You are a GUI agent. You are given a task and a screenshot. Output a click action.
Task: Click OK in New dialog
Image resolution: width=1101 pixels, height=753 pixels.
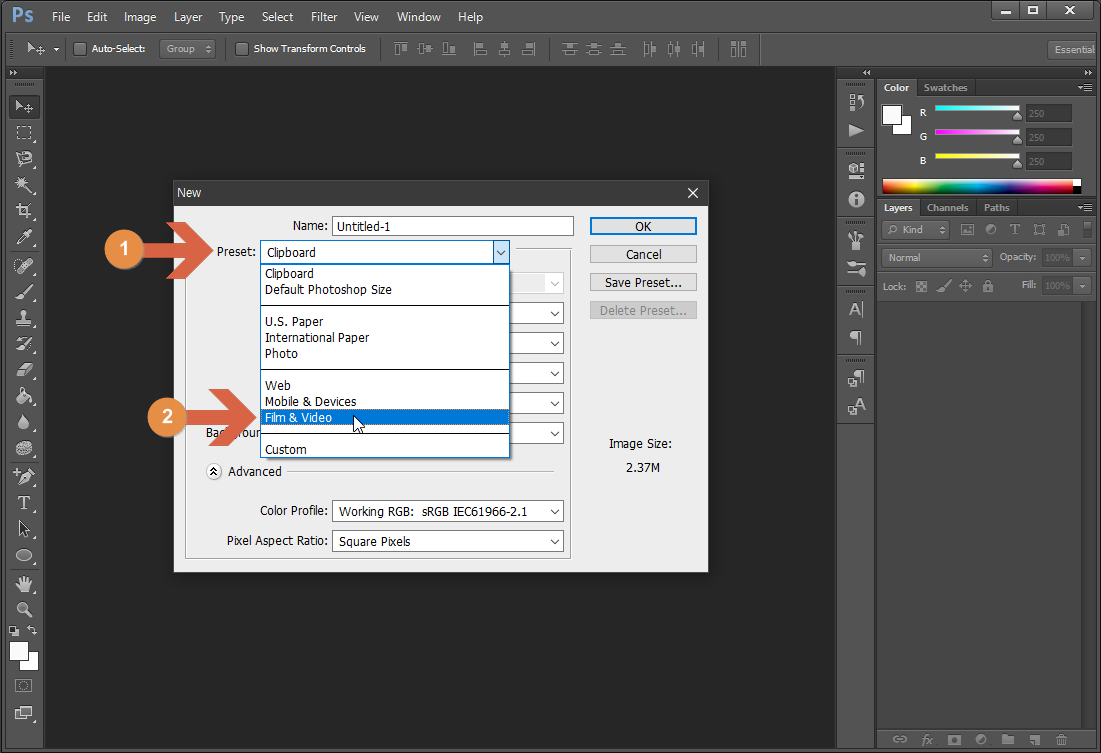[643, 226]
